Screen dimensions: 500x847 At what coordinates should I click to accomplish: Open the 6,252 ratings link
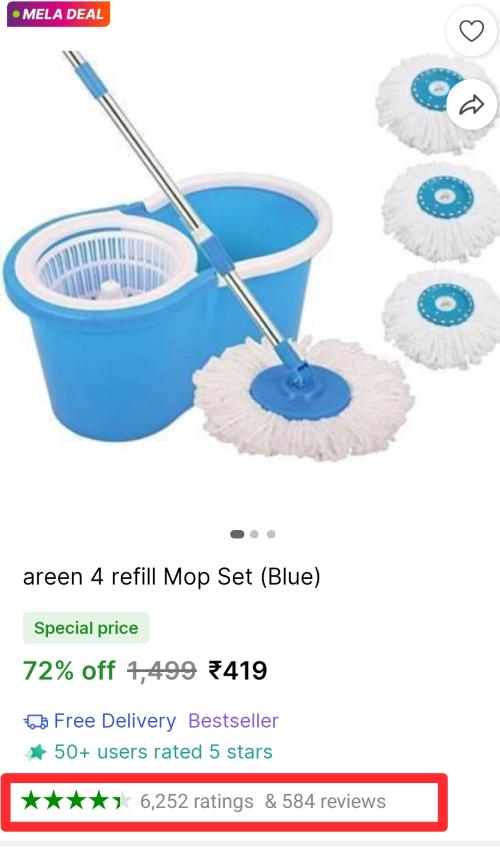point(197,801)
